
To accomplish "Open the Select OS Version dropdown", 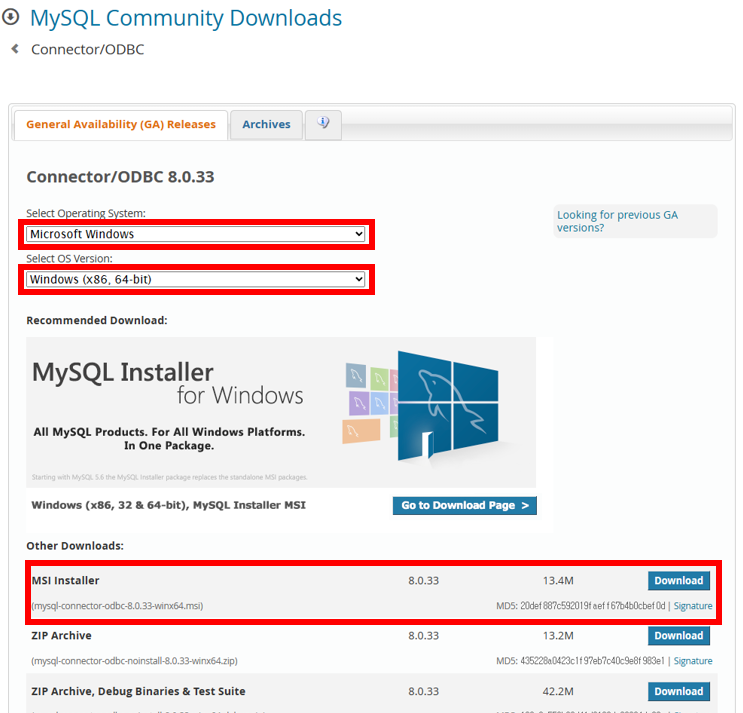I will 196,280.
